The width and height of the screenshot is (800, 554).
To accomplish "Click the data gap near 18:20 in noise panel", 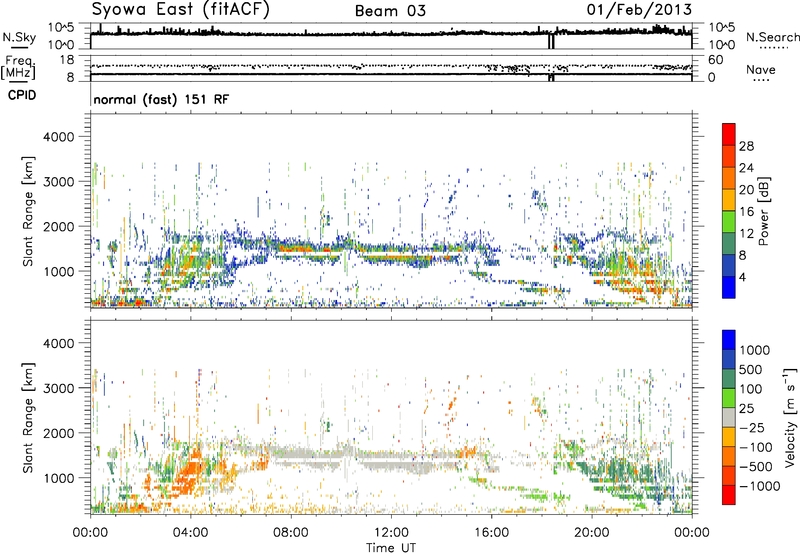I will pos(552,40).
